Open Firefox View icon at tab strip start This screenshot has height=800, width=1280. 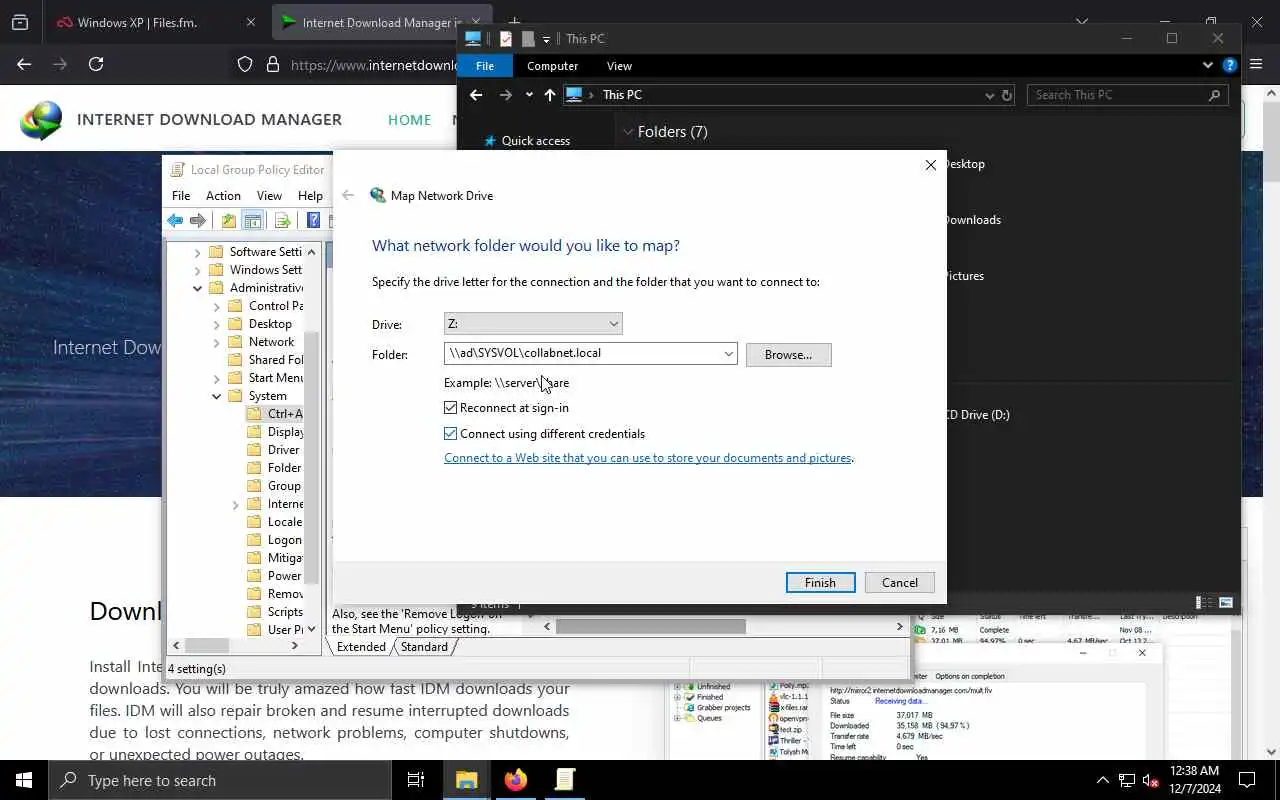click(x=20, y=22)
